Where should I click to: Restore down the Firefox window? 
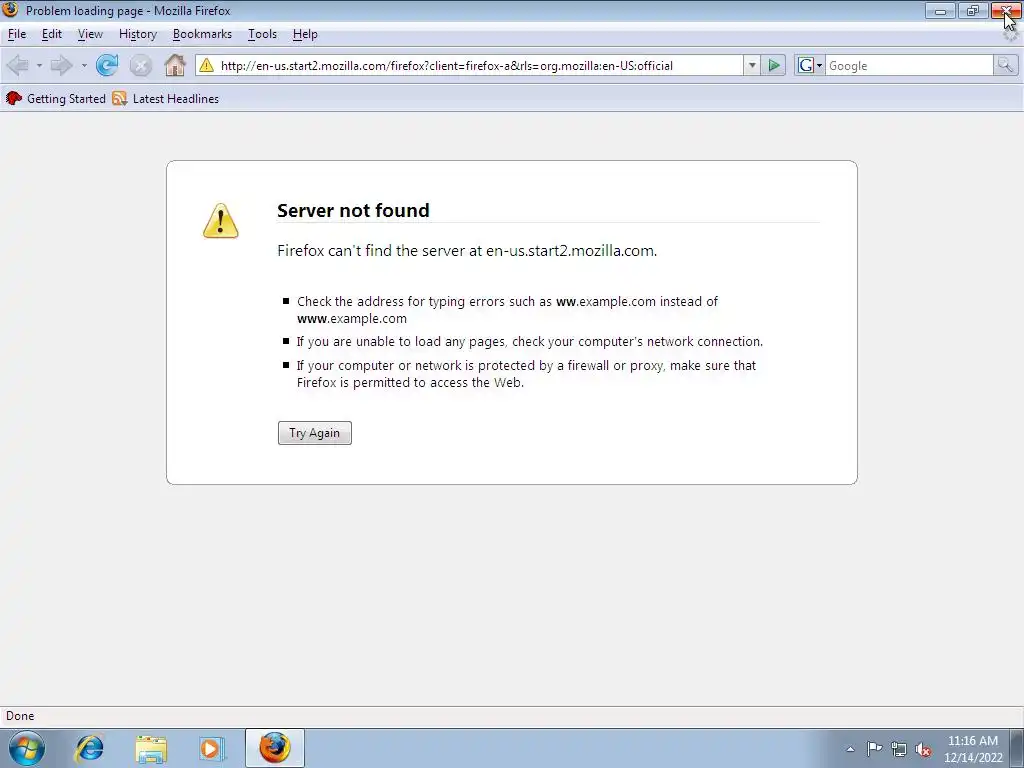pos(972,10)
